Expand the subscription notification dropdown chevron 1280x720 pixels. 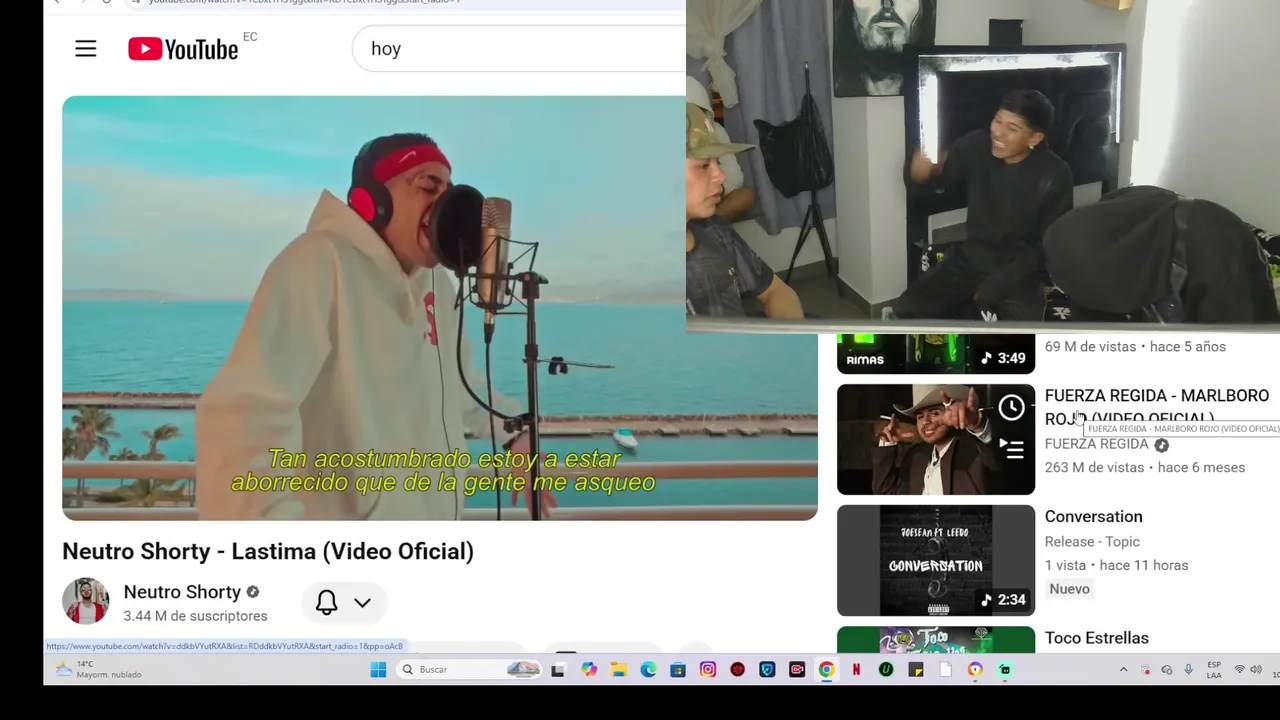362,603
